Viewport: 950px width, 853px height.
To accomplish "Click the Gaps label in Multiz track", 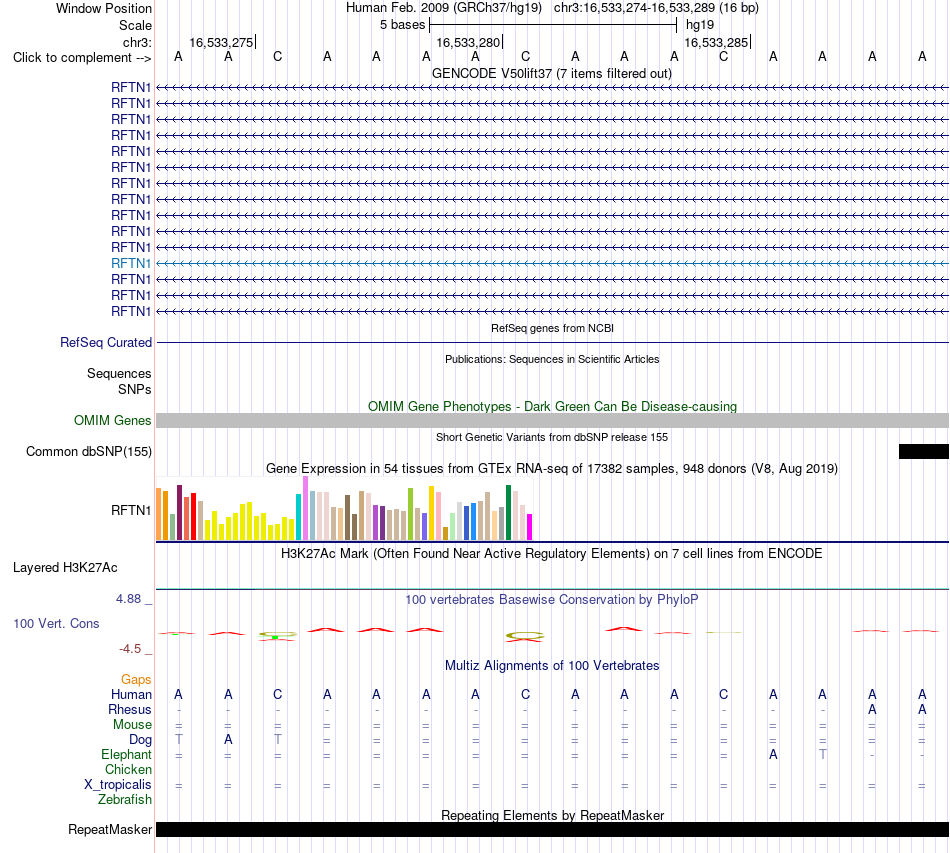I will tap(136, 680).
